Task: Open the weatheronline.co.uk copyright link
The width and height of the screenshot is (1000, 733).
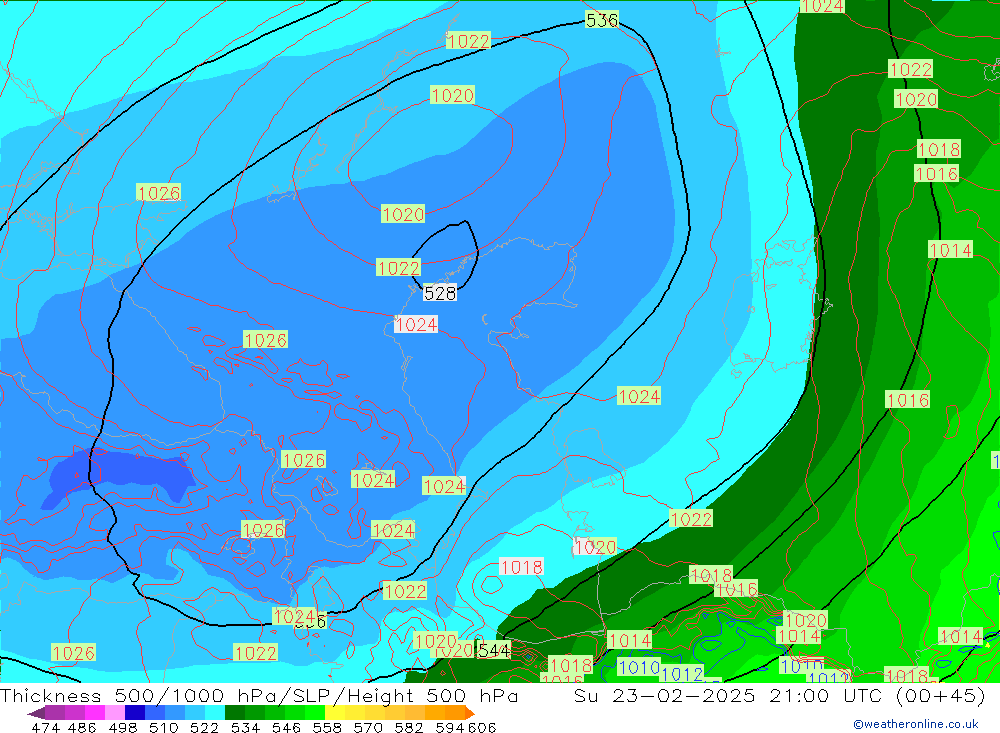Action: [916, 724]
